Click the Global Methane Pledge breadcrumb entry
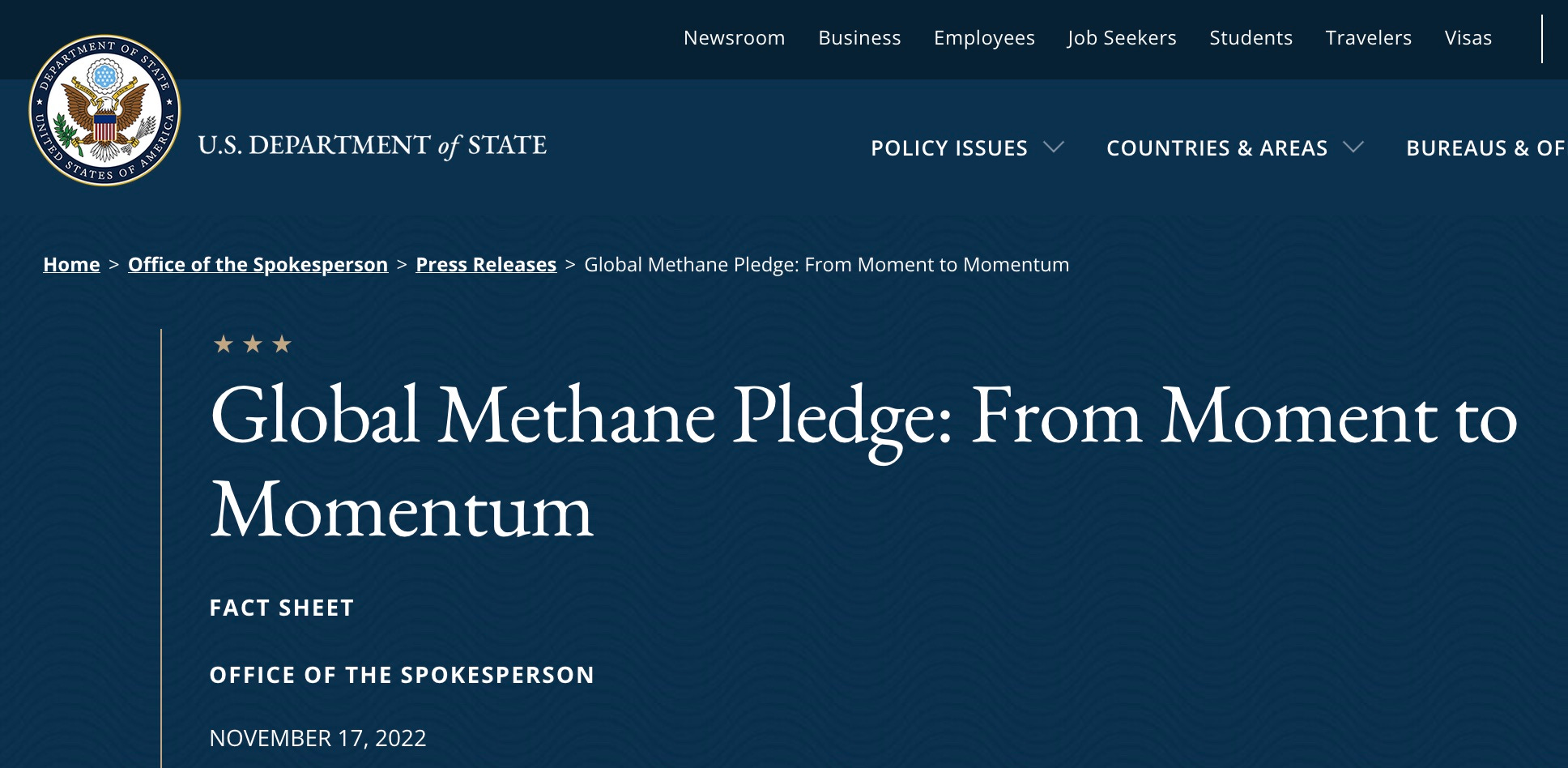 825,264
